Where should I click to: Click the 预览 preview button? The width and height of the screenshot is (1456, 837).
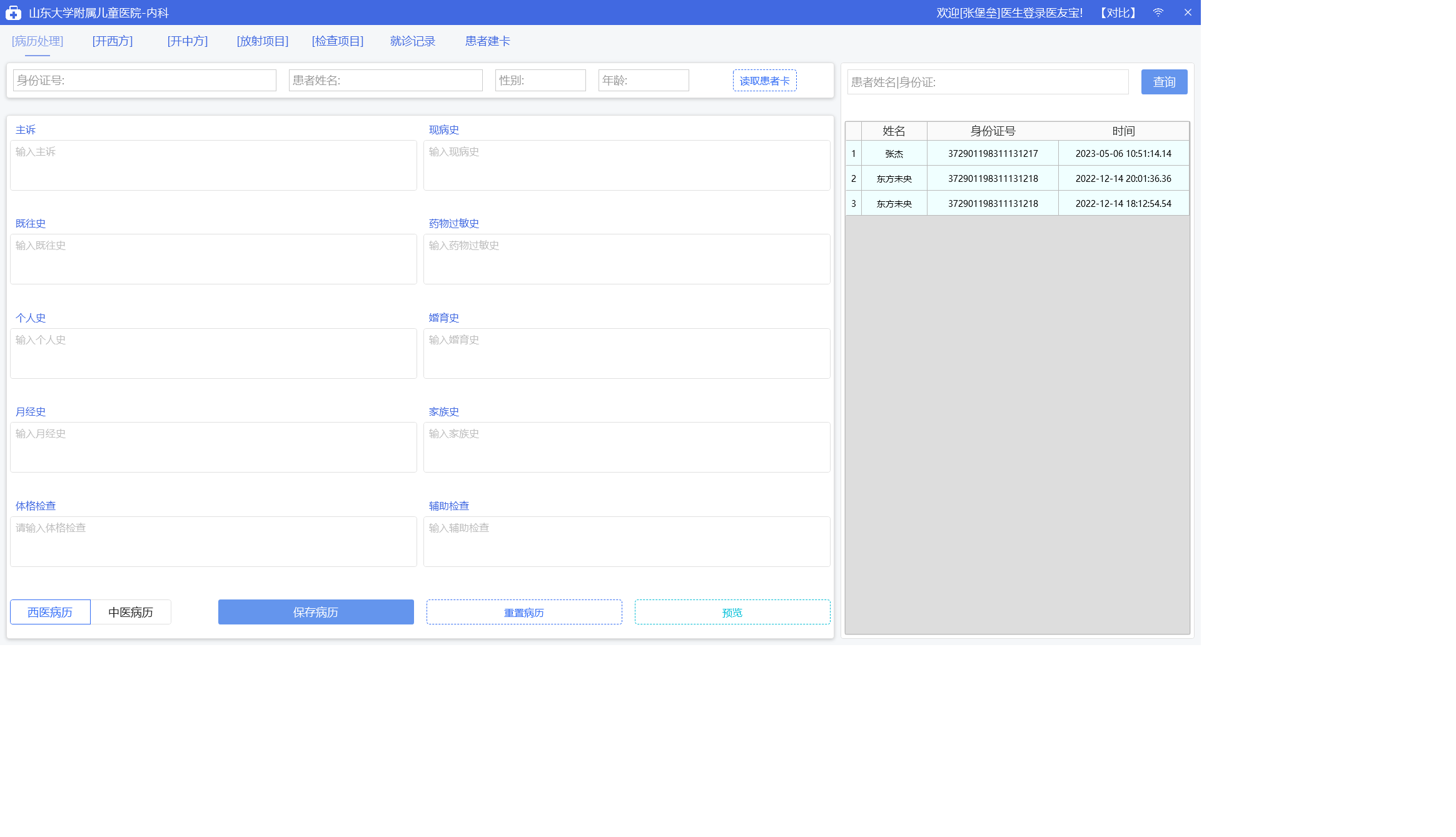click(732, 612)
